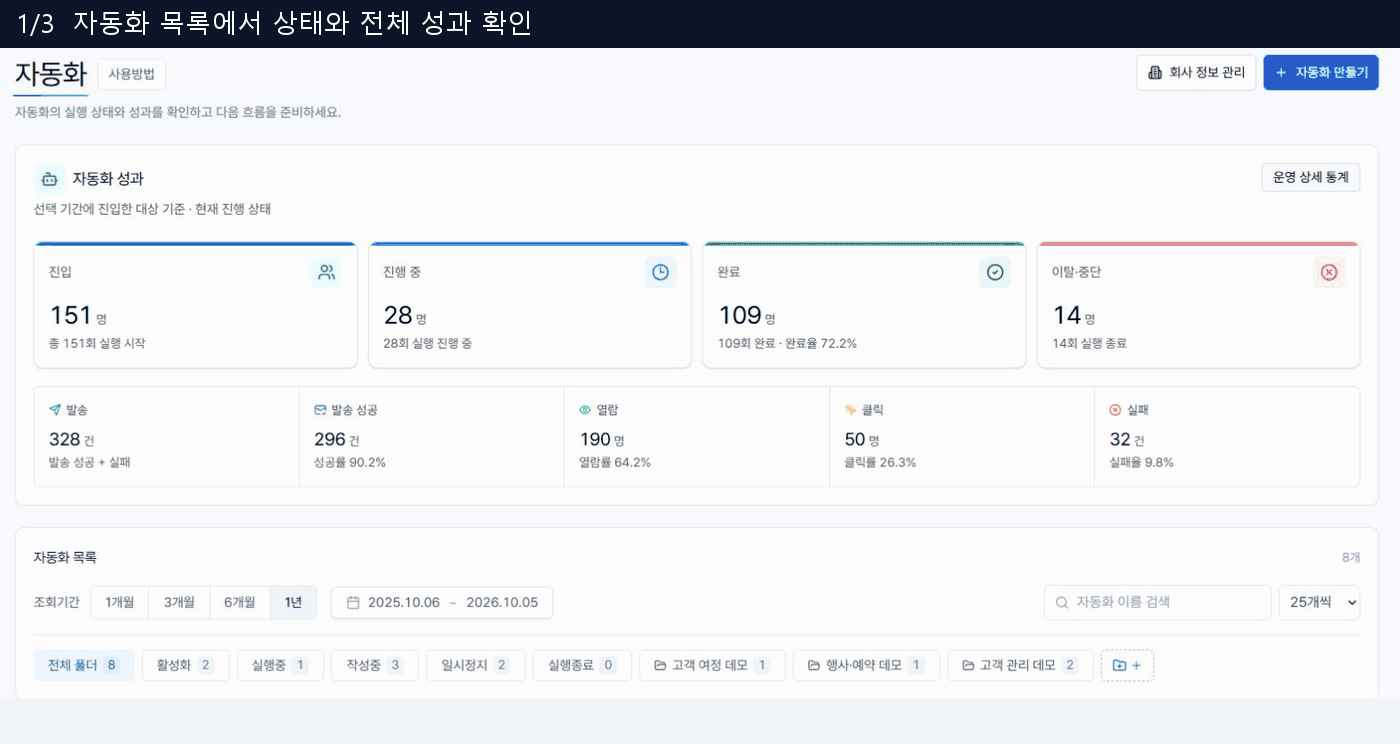
Task: Click the calendar icon in the date range
Action: tap(353, 602)
